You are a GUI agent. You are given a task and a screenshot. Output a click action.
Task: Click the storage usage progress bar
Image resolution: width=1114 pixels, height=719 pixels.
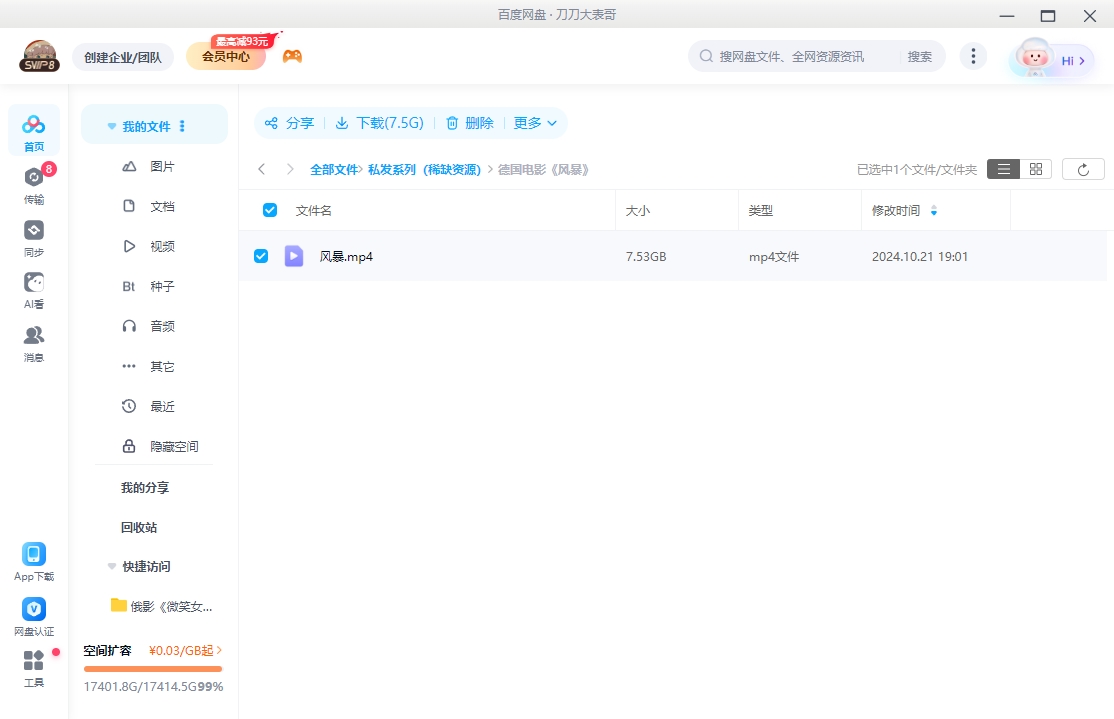(x=153, y=669)
